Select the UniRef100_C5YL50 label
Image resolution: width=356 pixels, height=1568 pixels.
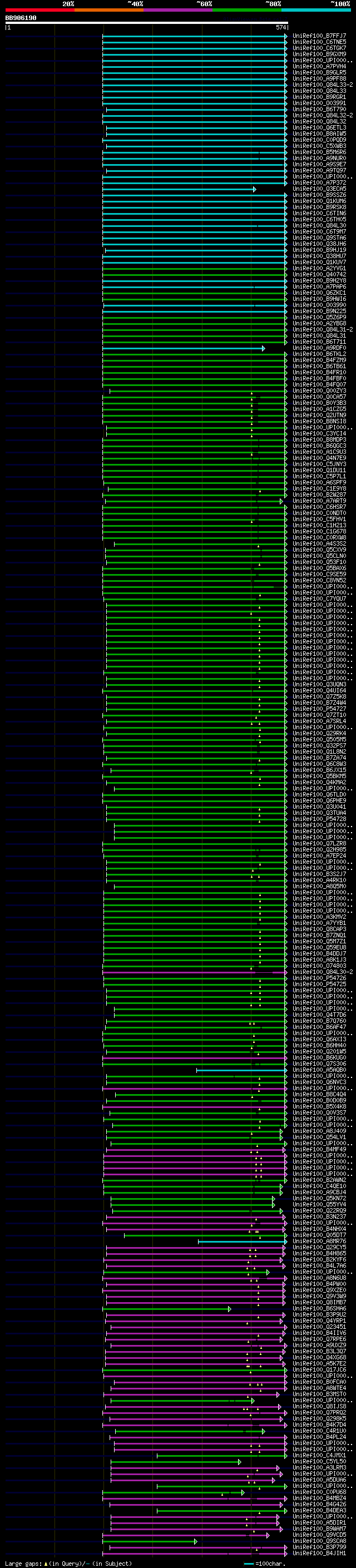coord(319,1461)
